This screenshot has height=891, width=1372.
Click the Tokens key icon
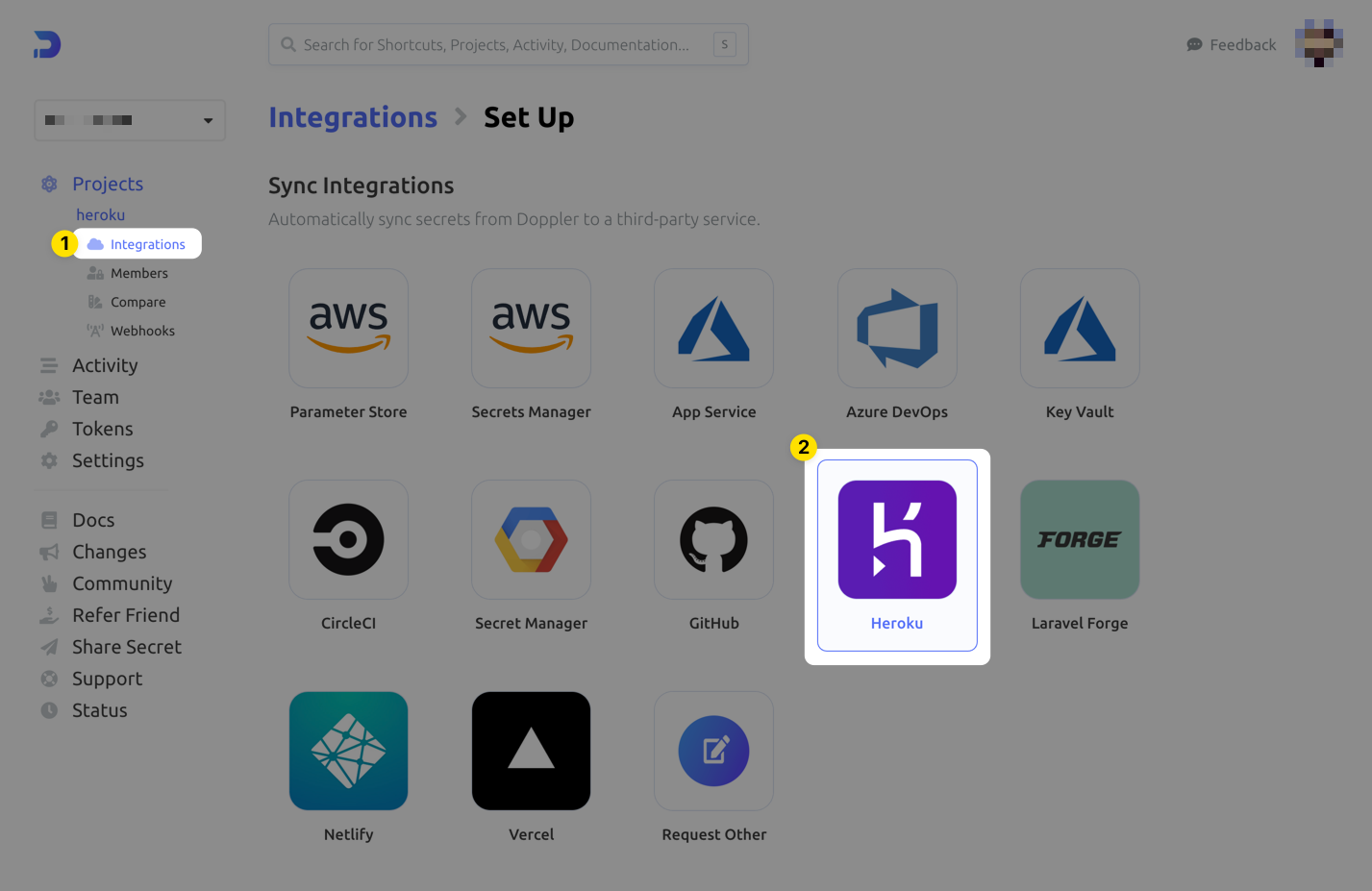coord(49,429)
